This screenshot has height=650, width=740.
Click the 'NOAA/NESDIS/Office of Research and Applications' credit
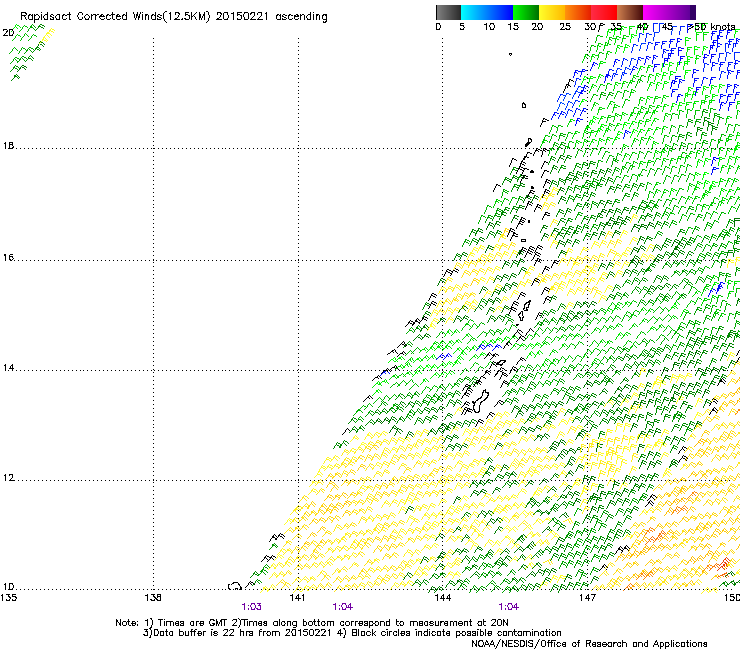[589, 644]
